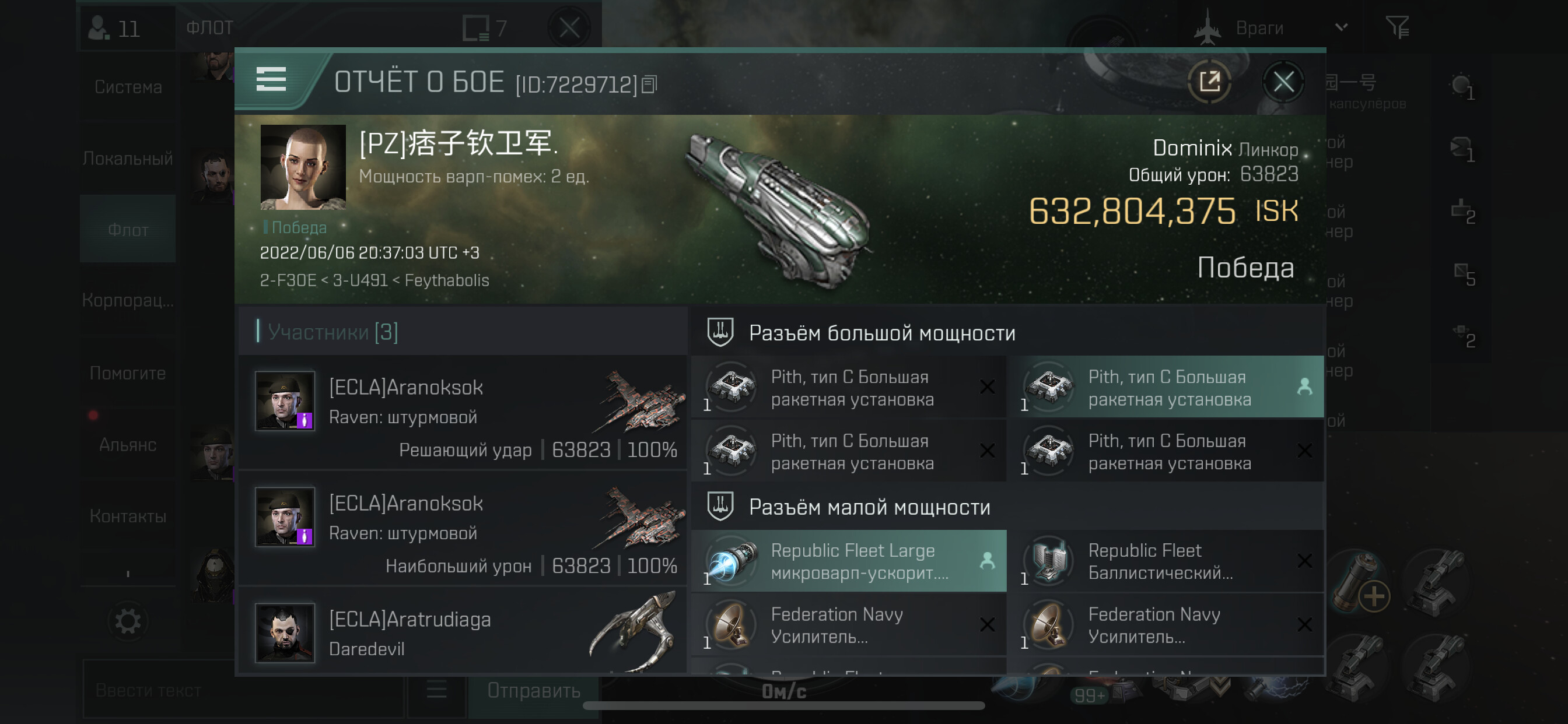Select the Daredevil participant Aratrudiaga row
The width and height of the screenshot is (1568, 724).
[463, 632]
